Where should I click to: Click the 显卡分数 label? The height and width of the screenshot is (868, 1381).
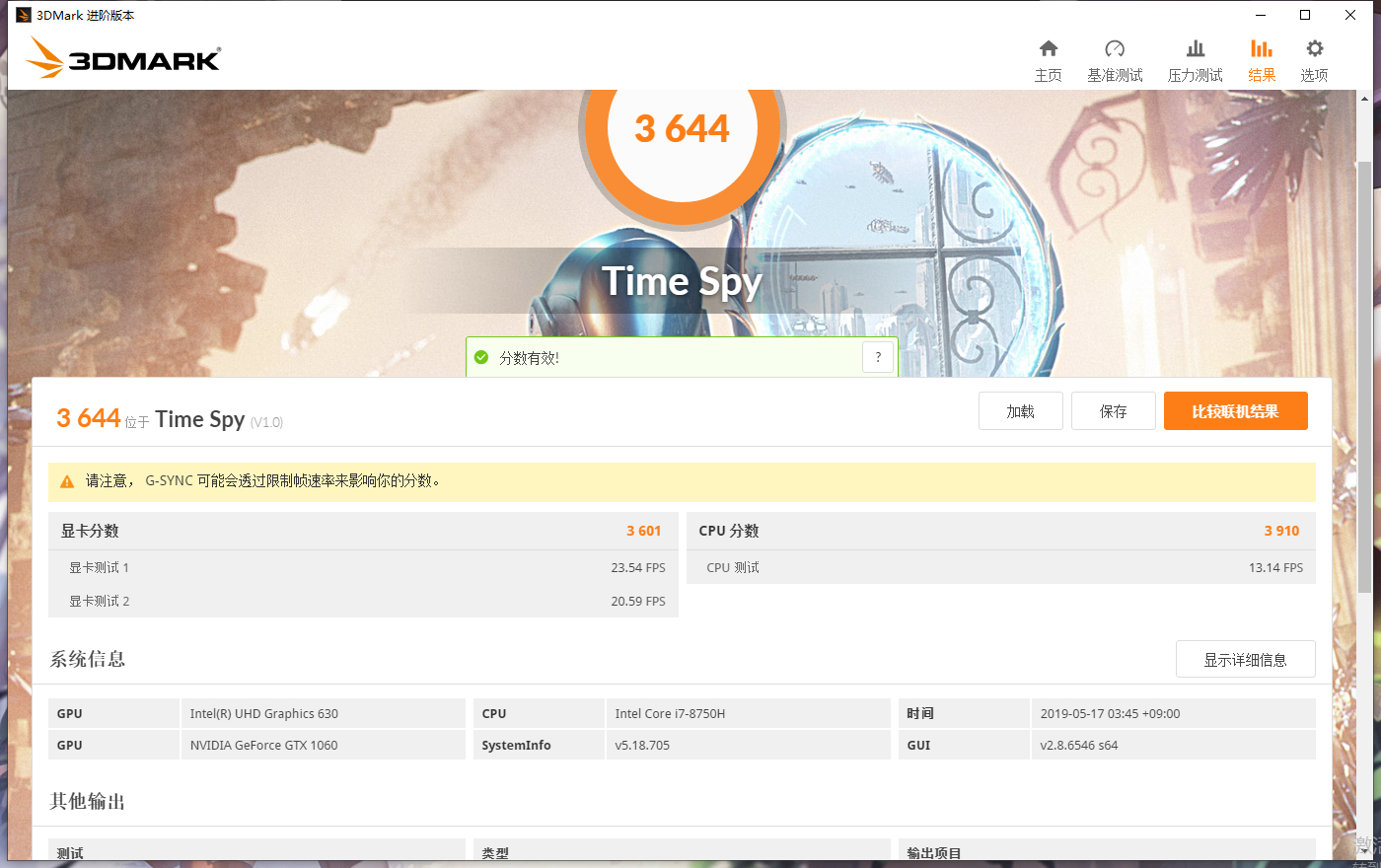[90, 531]
